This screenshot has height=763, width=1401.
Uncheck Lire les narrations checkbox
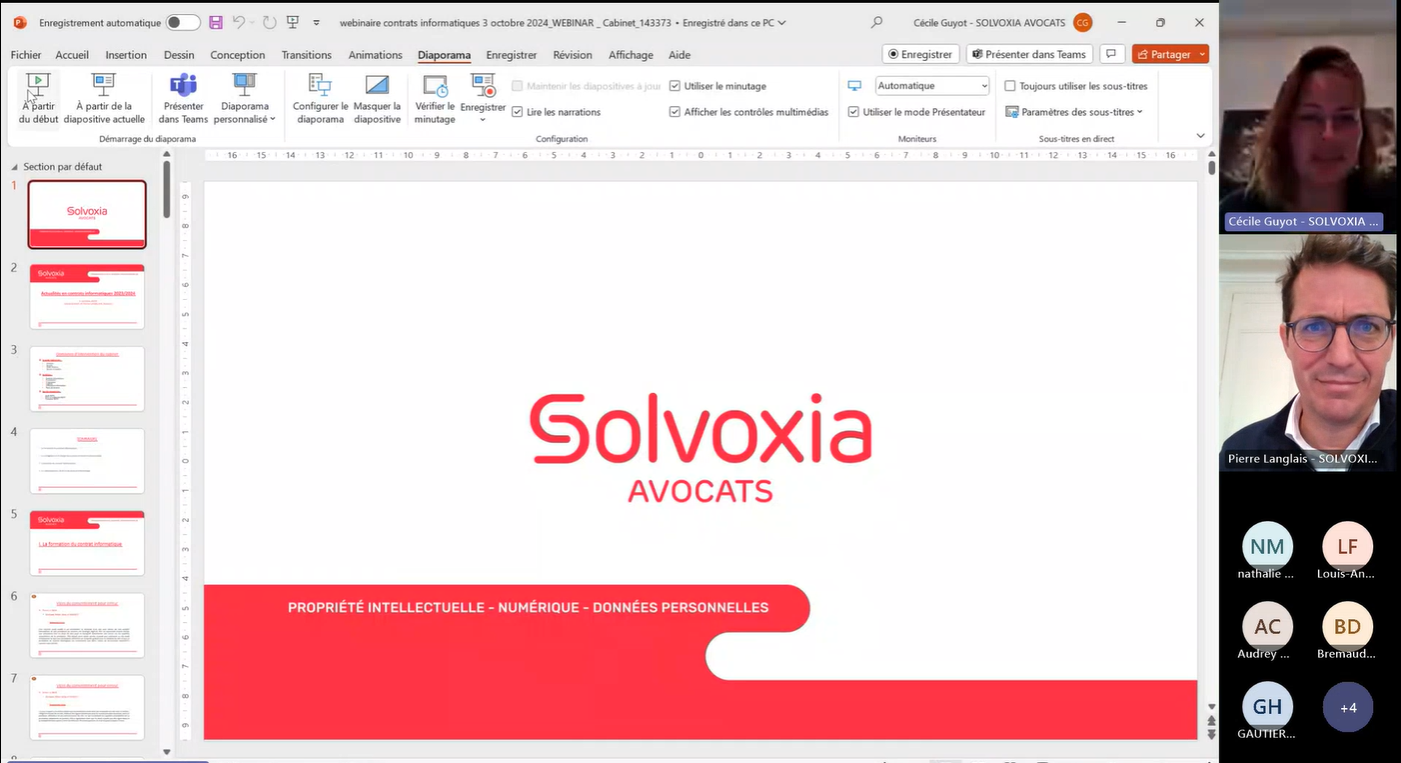518,112
